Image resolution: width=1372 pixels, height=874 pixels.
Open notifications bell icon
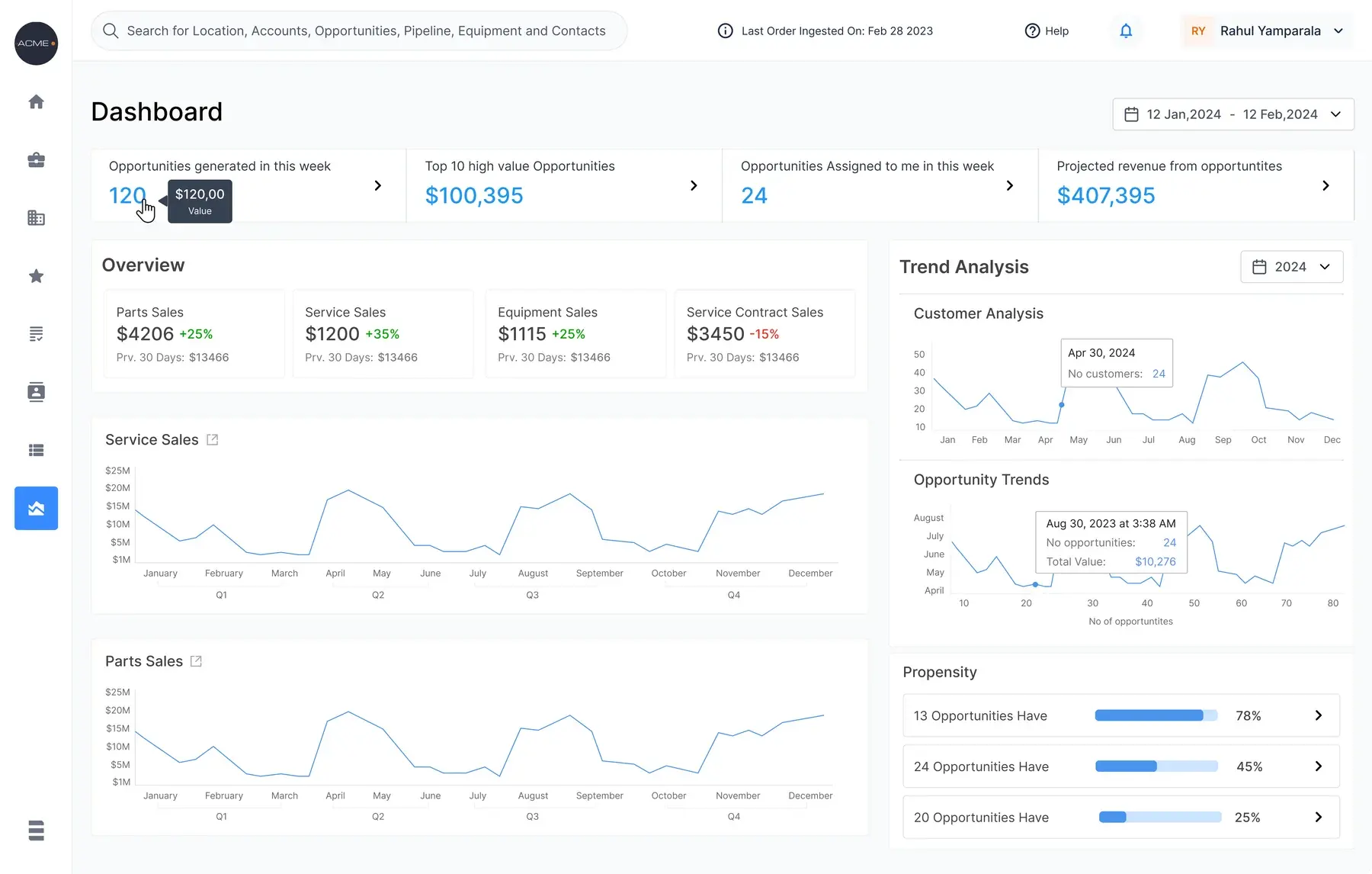pyautogui.click(x=1126, y=31)
